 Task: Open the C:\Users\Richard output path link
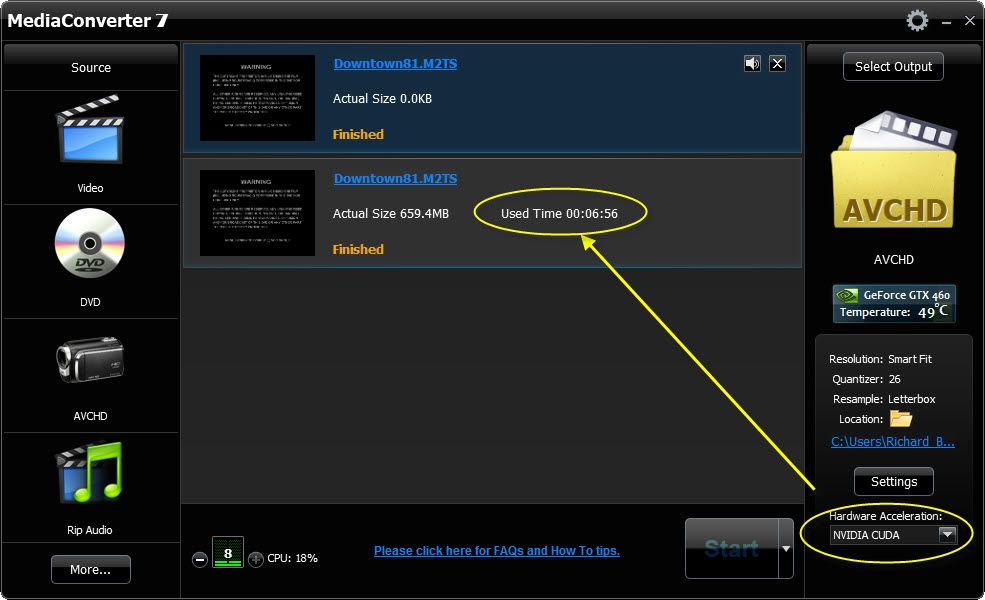893,442
